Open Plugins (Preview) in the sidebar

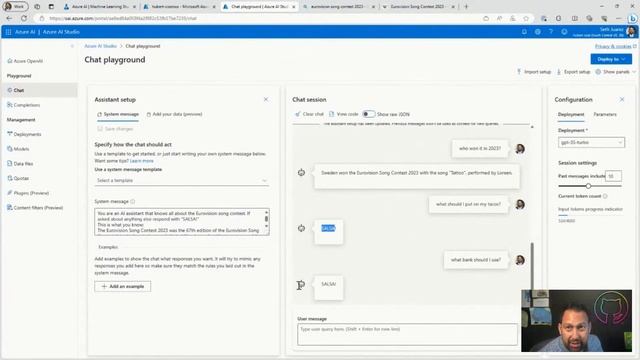click(28, 193)
